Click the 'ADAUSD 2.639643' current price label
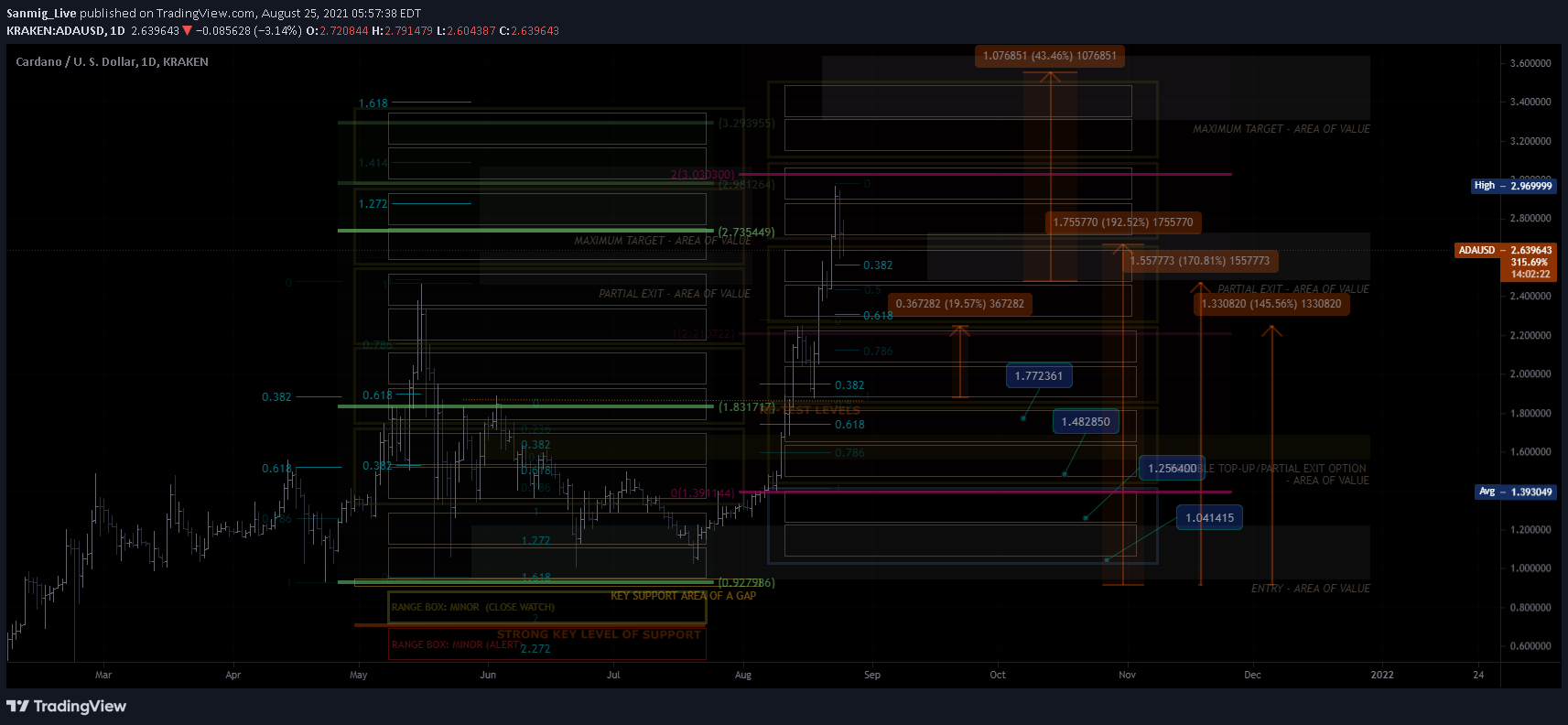Viewport: 1568px width, 725px height. coord(1505,250)
